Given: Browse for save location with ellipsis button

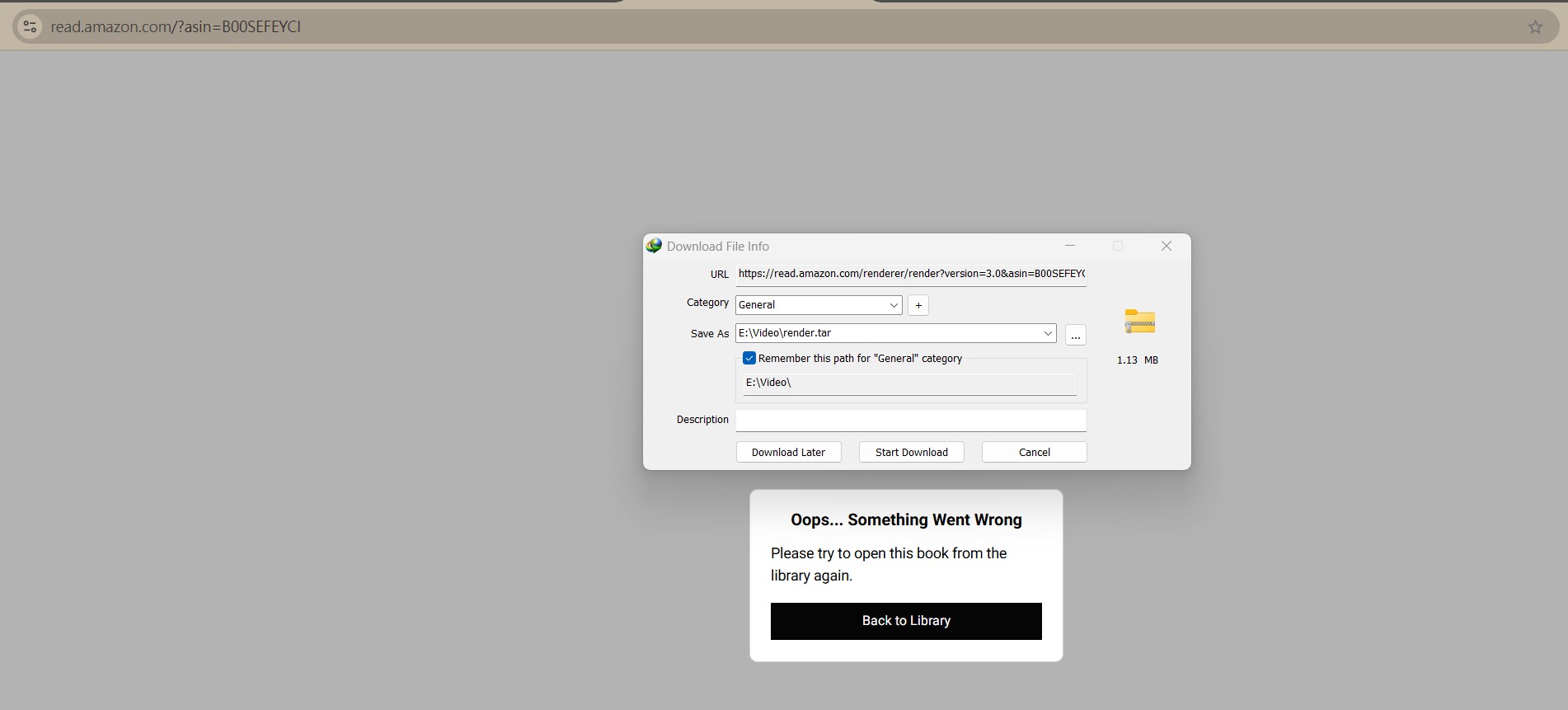Looking at the screenshot, I should pyautogui.click(x=1075, y=335).
